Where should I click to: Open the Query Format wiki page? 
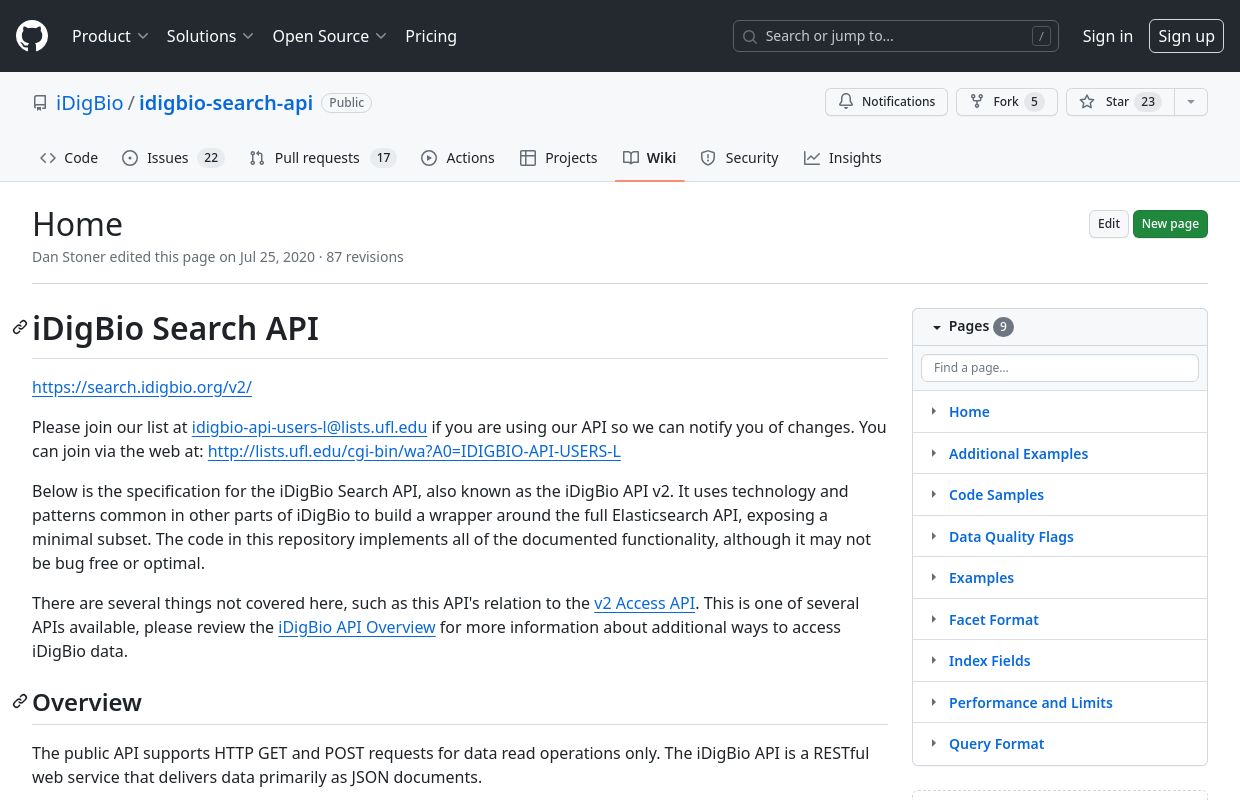(x=996, y=743)
